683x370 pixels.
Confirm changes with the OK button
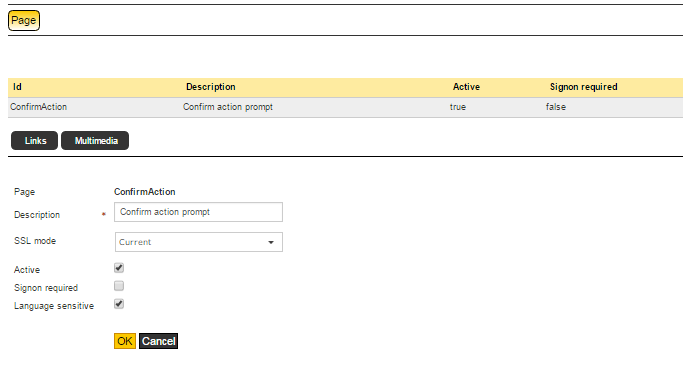point(125,341)
